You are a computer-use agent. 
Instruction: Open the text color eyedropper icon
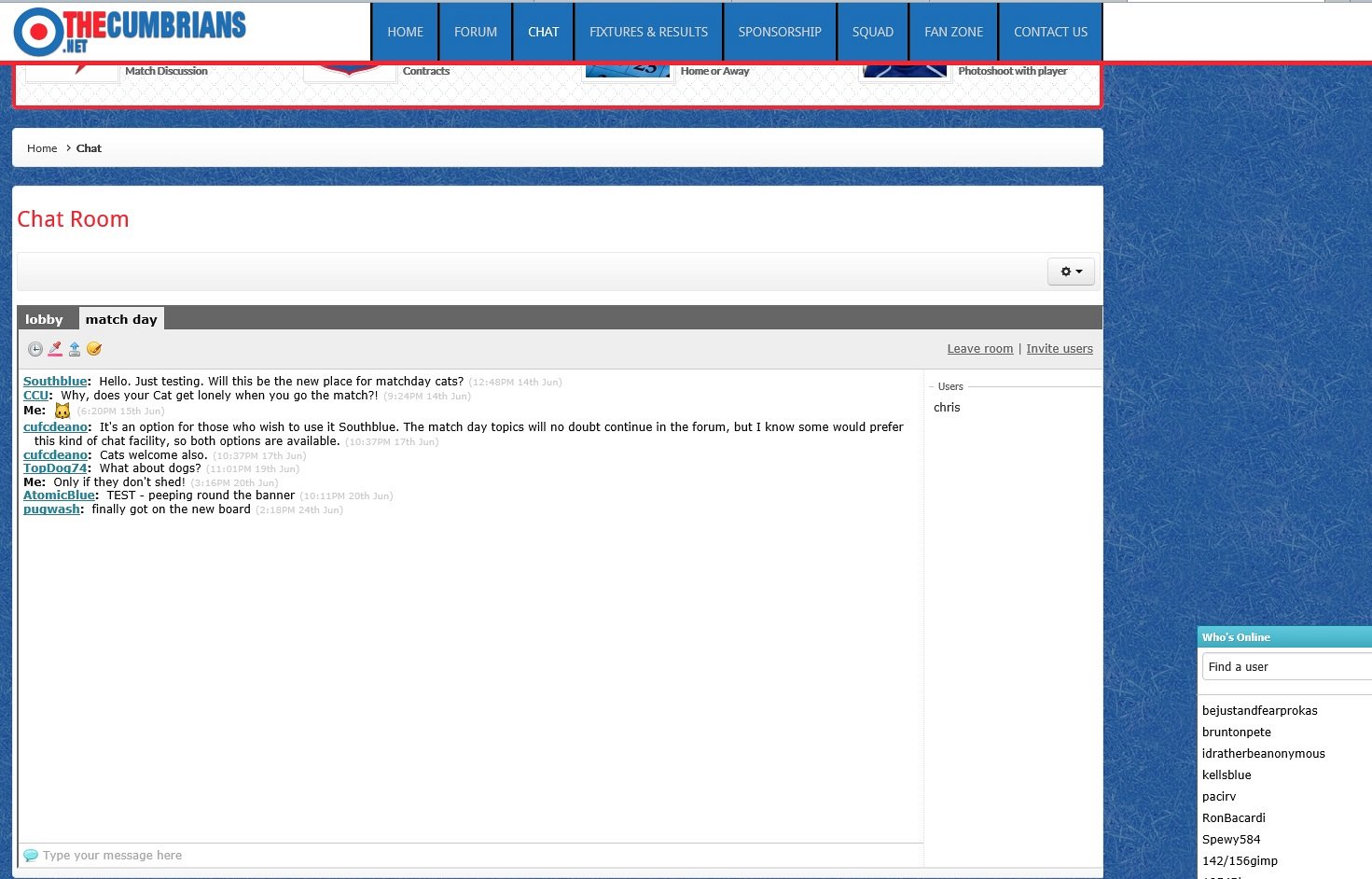[55, 349]
